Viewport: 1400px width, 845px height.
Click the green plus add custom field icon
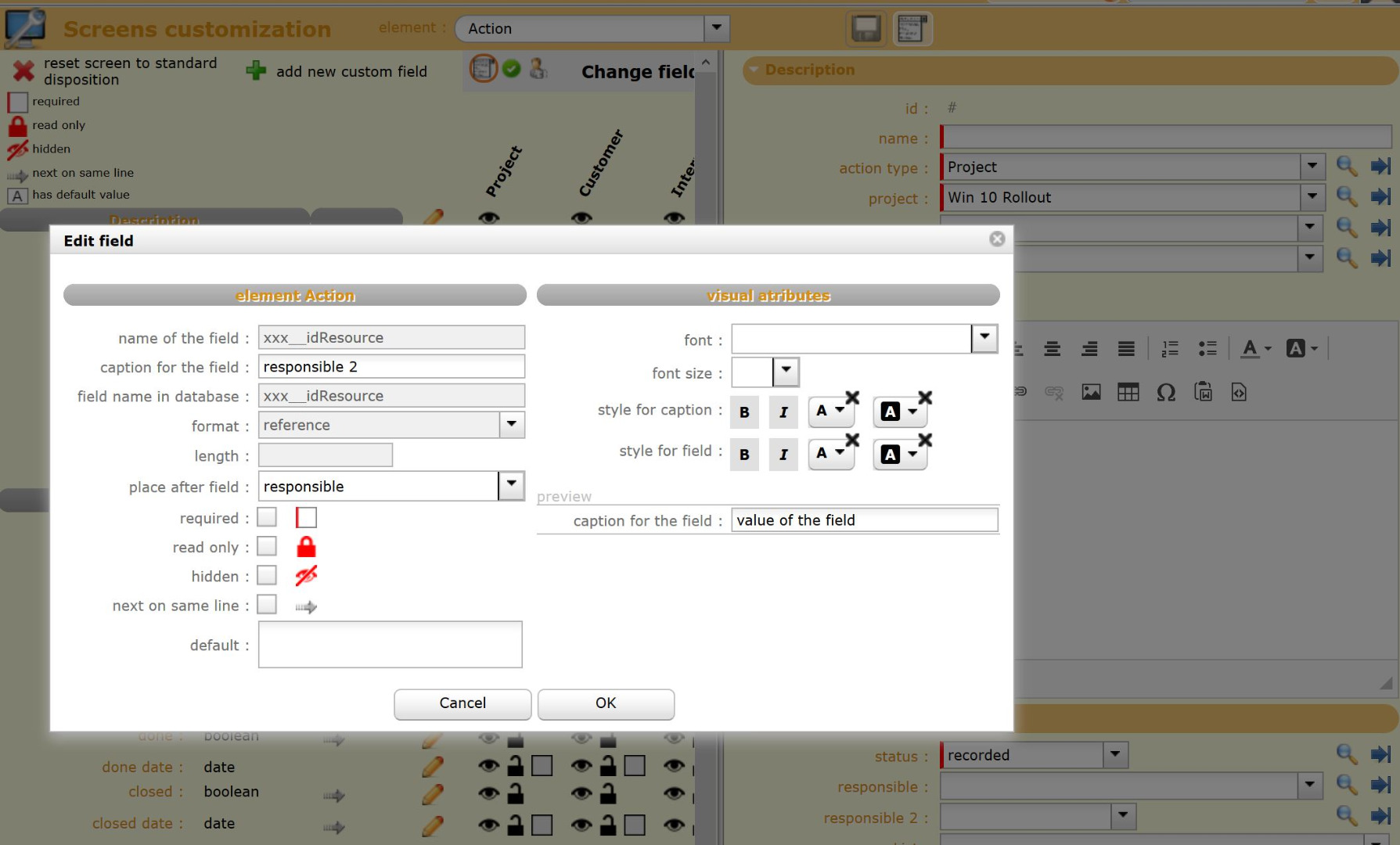click(256, 71)
